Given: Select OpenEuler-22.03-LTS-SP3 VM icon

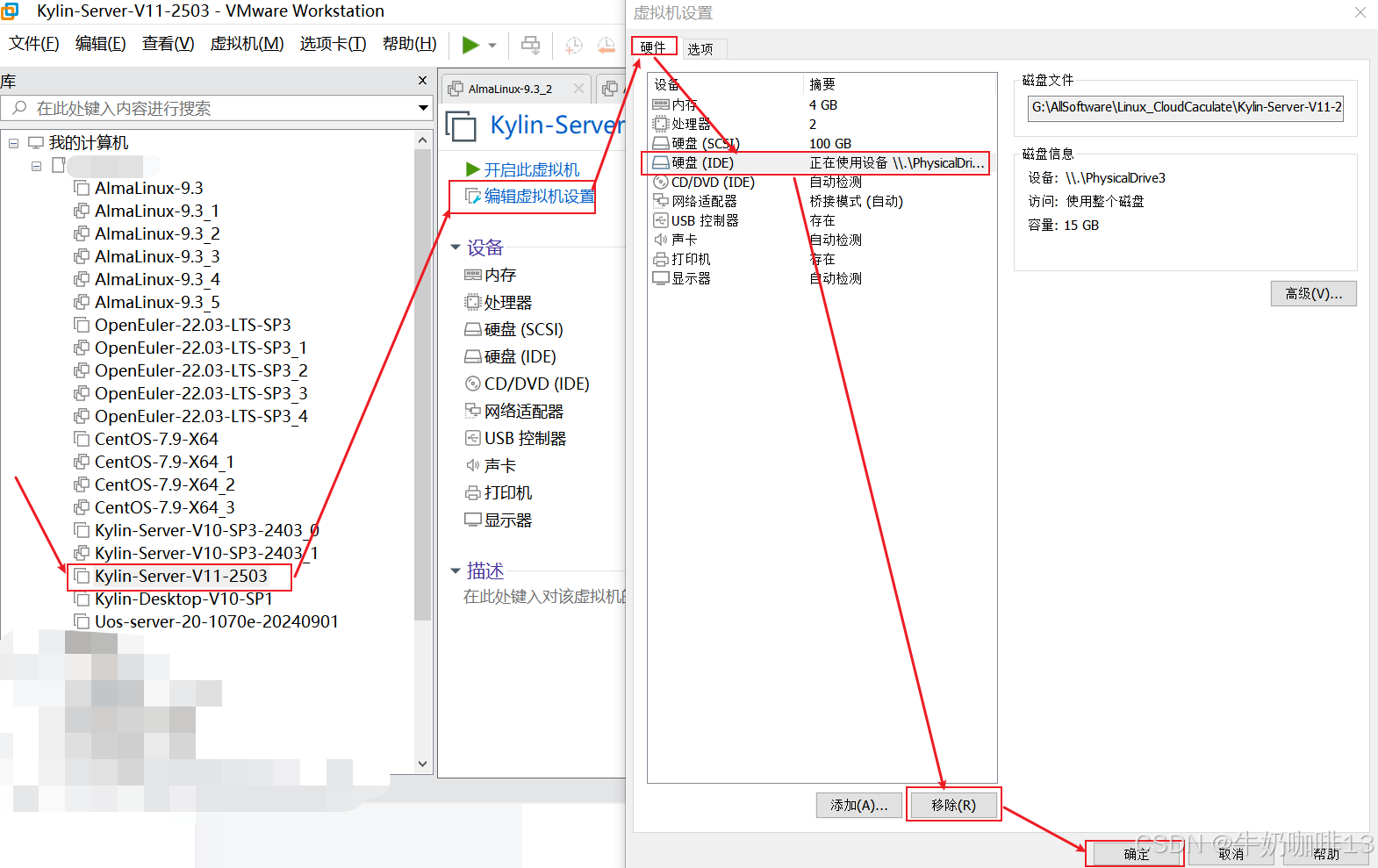Looking at the screenshot, I should (x=82, y=325).
